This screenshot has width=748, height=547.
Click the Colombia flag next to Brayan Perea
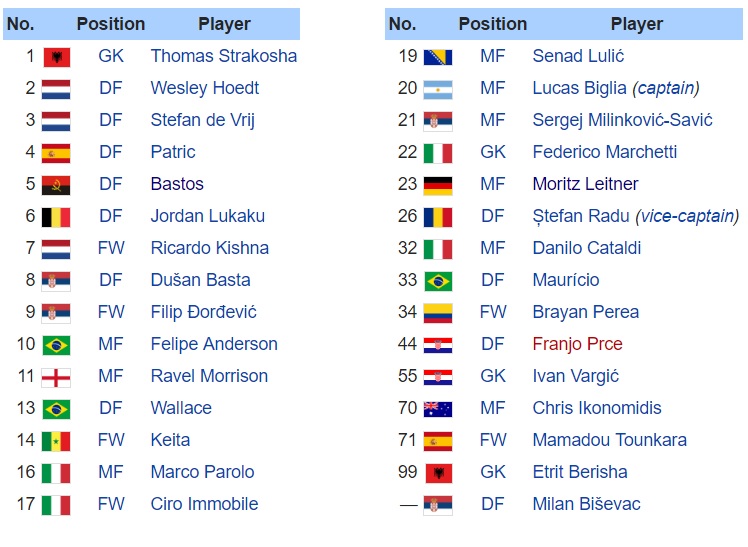tap(438, 313)
